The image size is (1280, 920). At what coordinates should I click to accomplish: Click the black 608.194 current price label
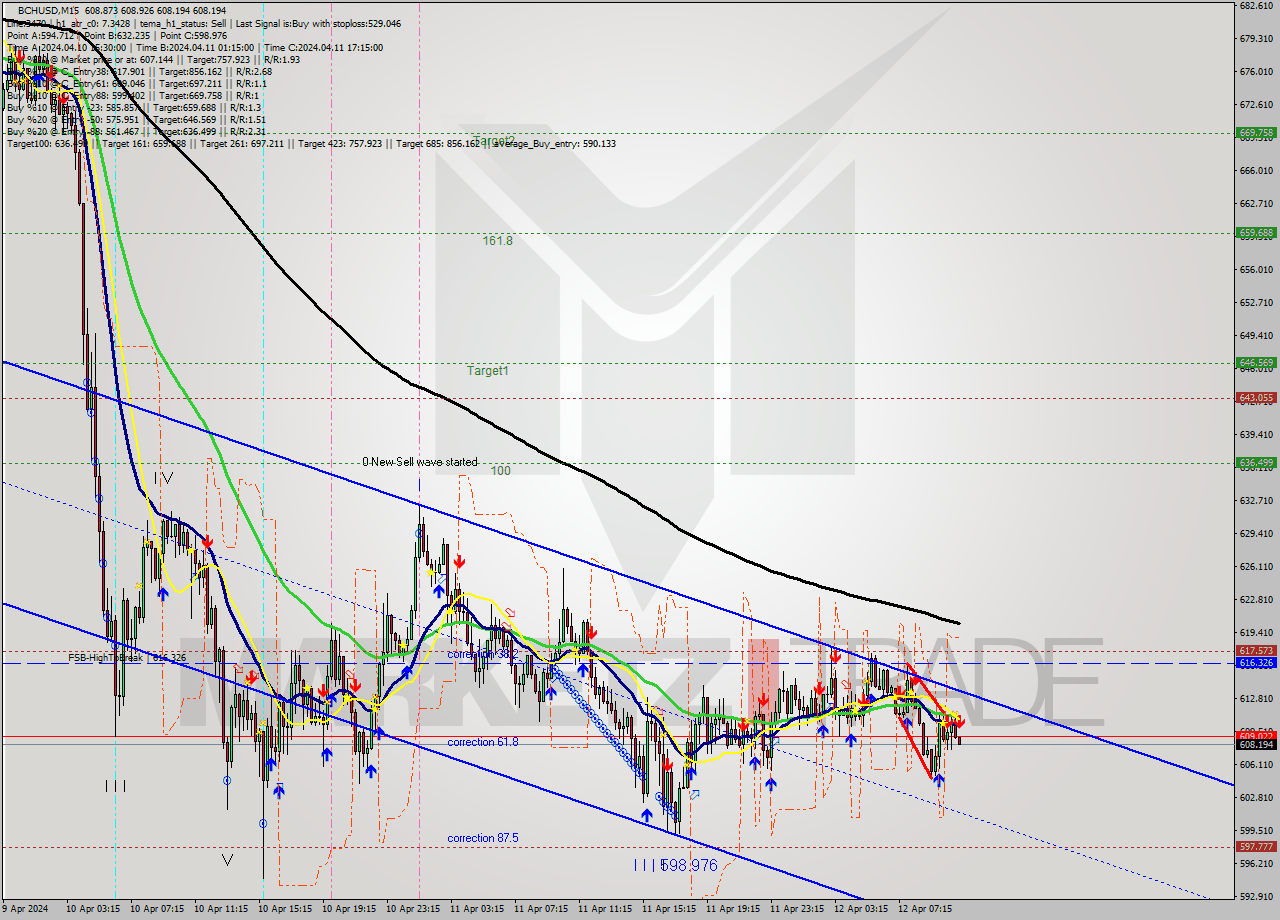pyautogui.click(x=1256, y=744)
